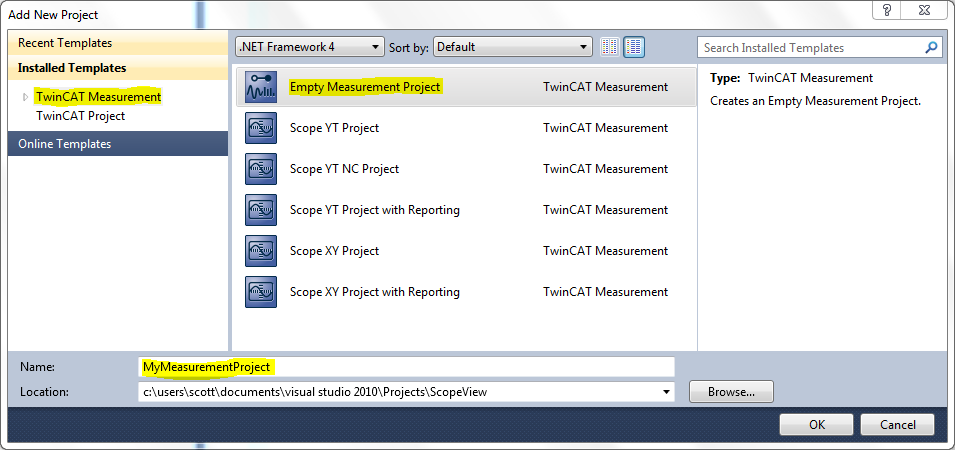Click the Browse... button
Image resolution: width=955 pixels, height=450 pixels.
[731, 392]
